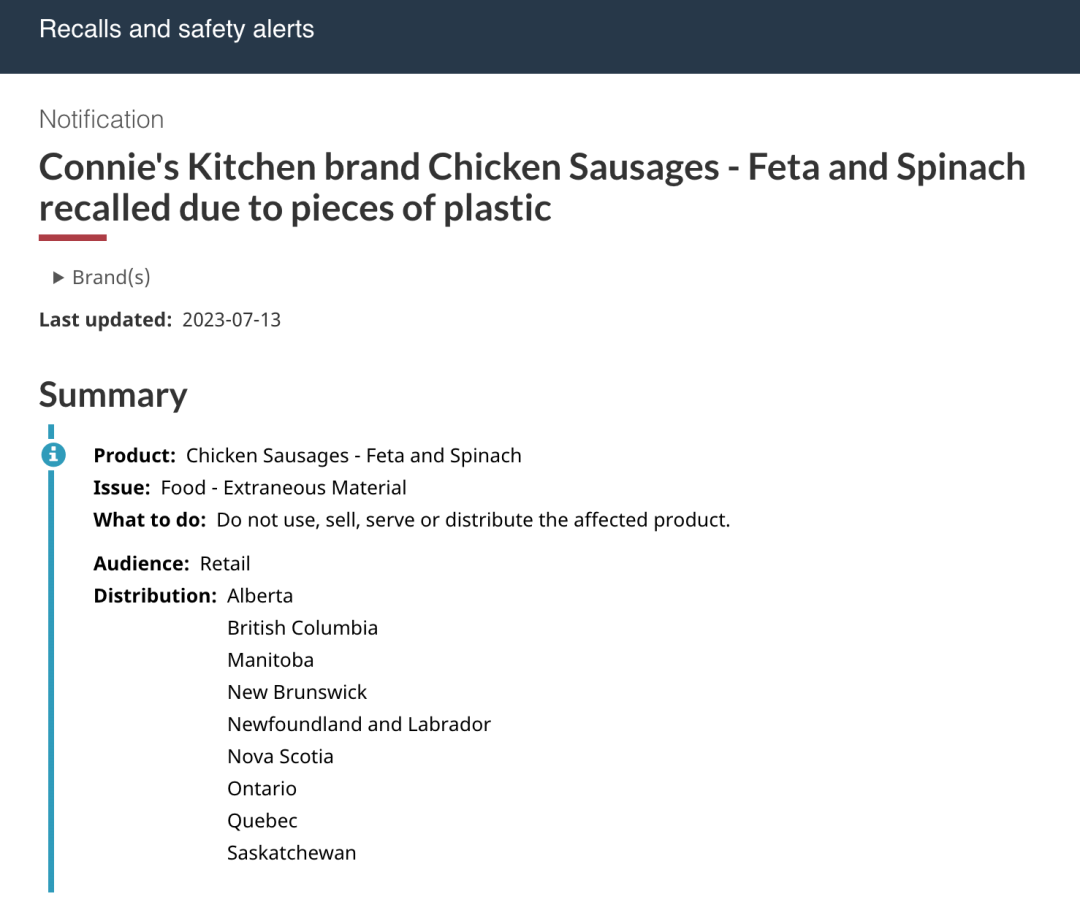Click the Issue value Food - Extraneous Material
1080x910 pixels.
coord(283,488)
